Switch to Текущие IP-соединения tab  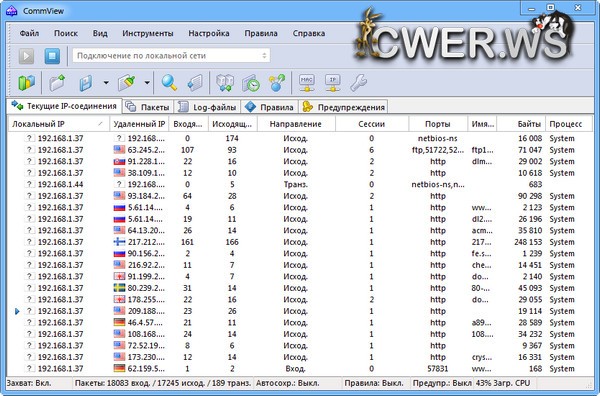pos(64,106)
